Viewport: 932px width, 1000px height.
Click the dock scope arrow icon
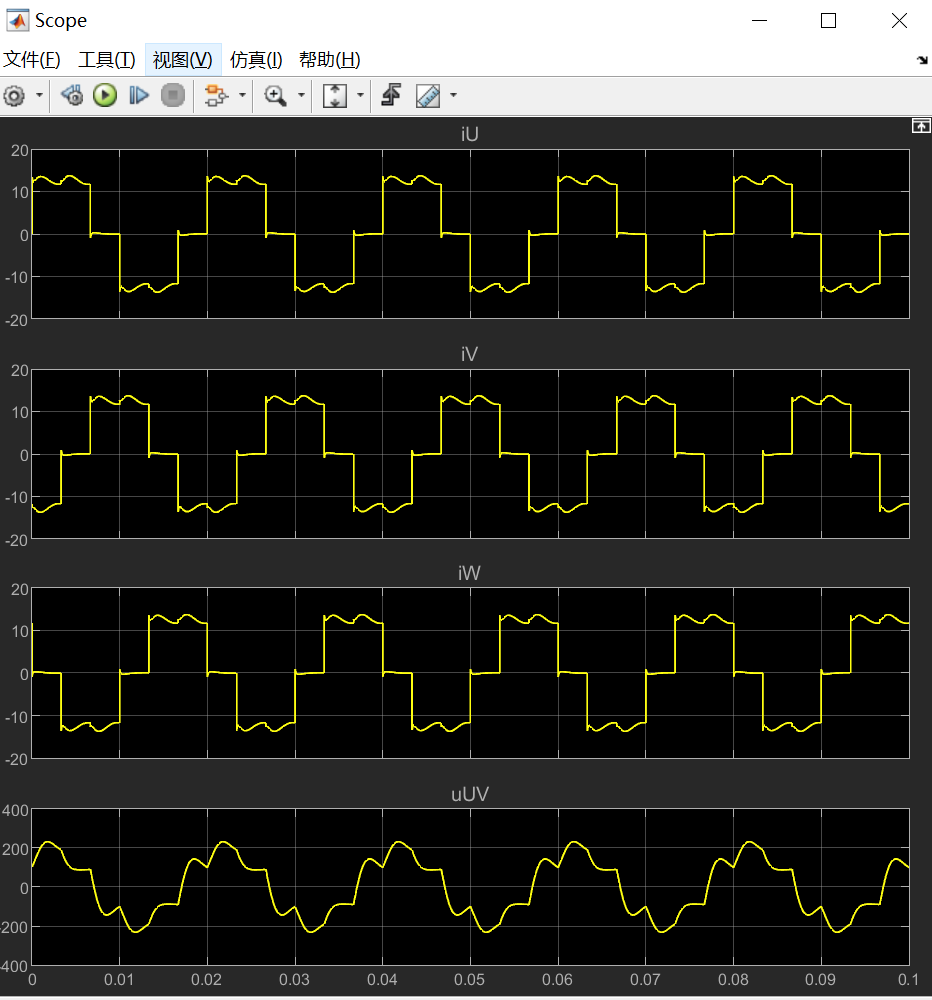click(x=922, y=60)
